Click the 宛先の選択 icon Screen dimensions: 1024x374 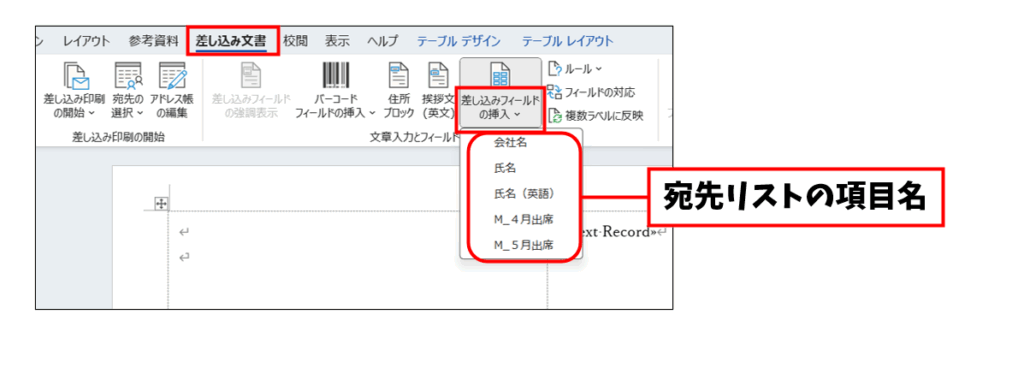(x=128, y=75)
